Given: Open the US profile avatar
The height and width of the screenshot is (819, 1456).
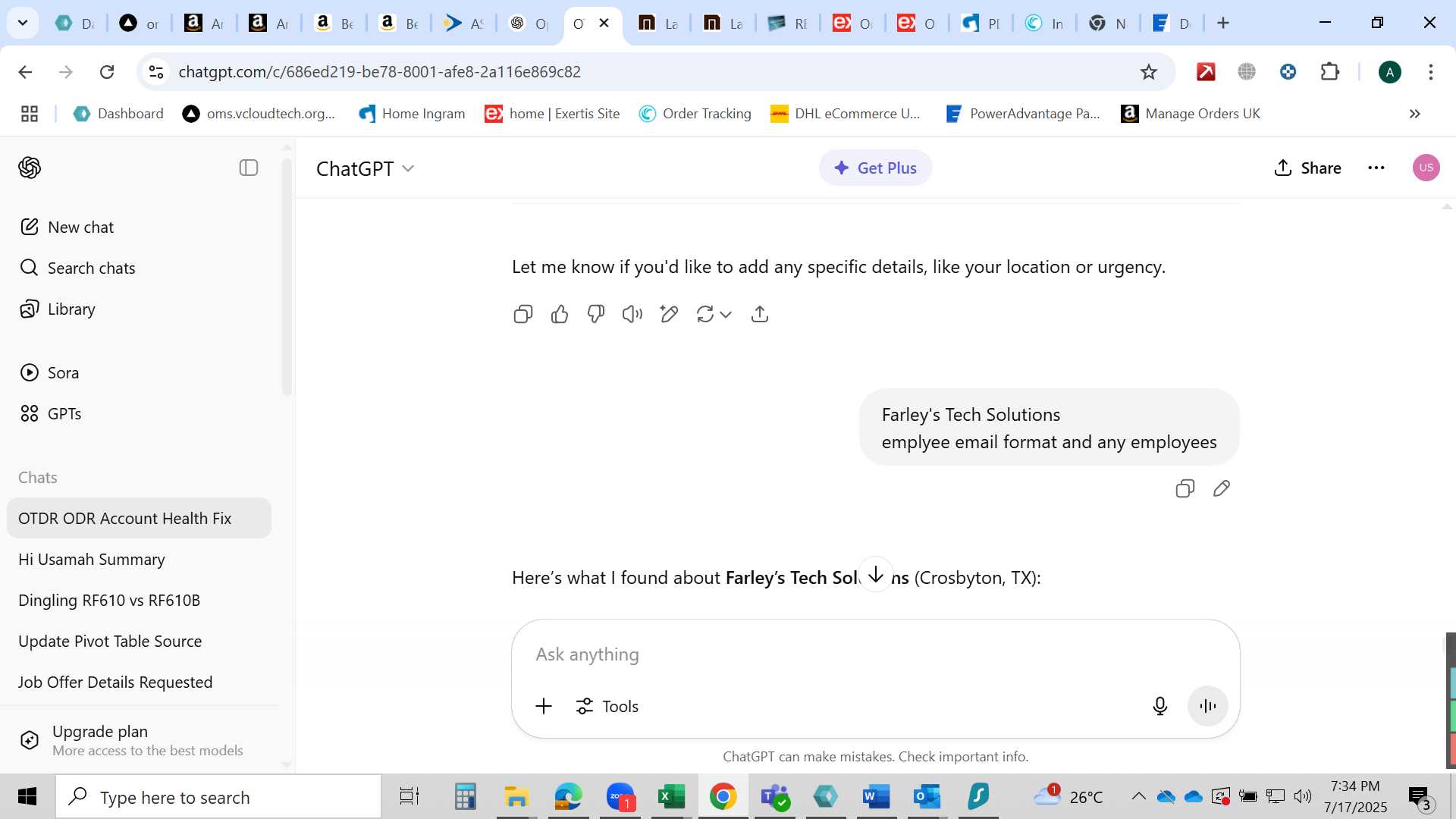Looking at the screenshot, I should (1426, 168).
